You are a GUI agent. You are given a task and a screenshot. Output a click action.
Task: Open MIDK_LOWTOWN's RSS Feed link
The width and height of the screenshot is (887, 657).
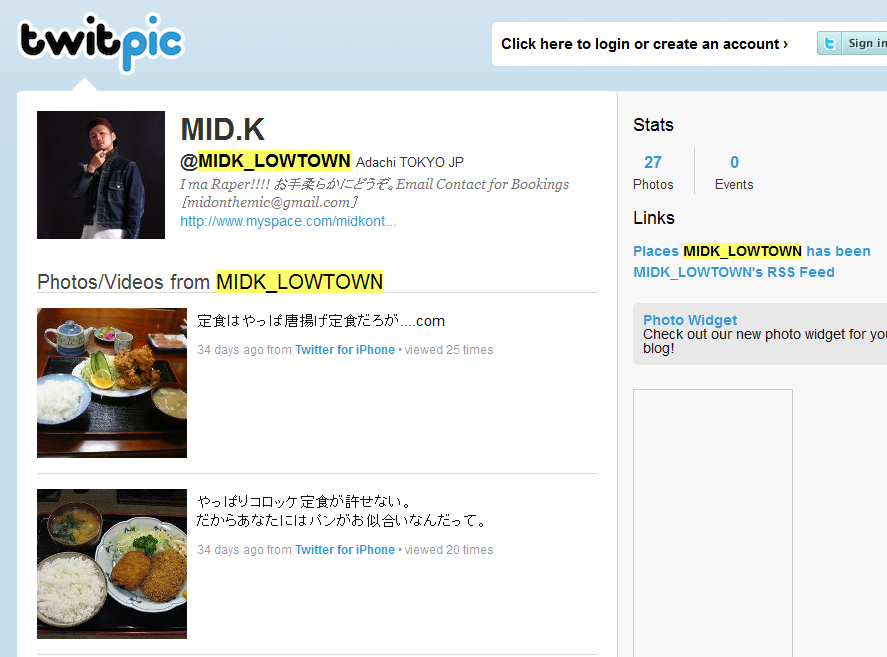(x=734, y=272)
